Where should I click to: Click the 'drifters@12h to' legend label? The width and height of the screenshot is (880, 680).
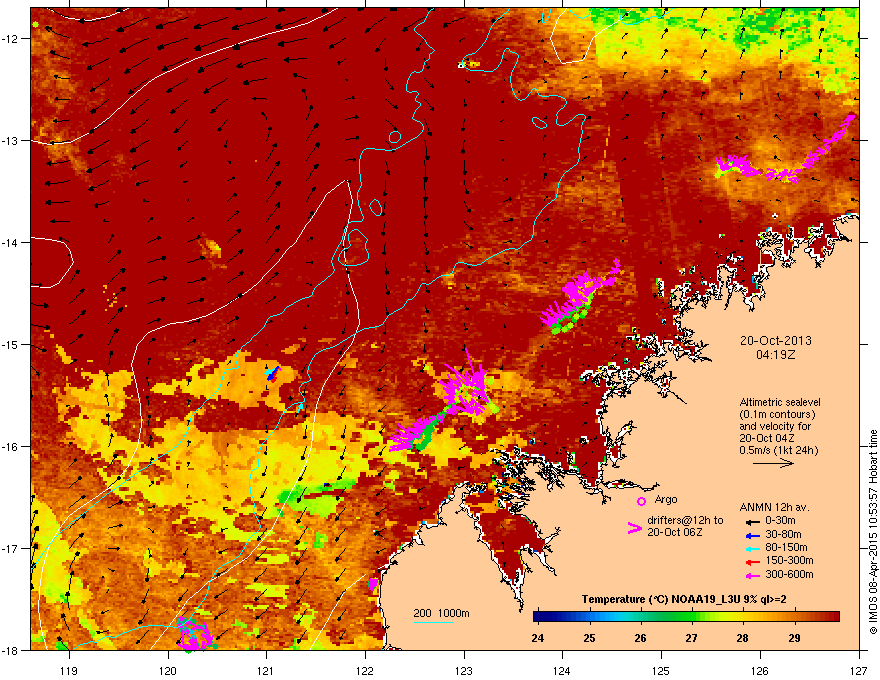(x=685, y=521)
